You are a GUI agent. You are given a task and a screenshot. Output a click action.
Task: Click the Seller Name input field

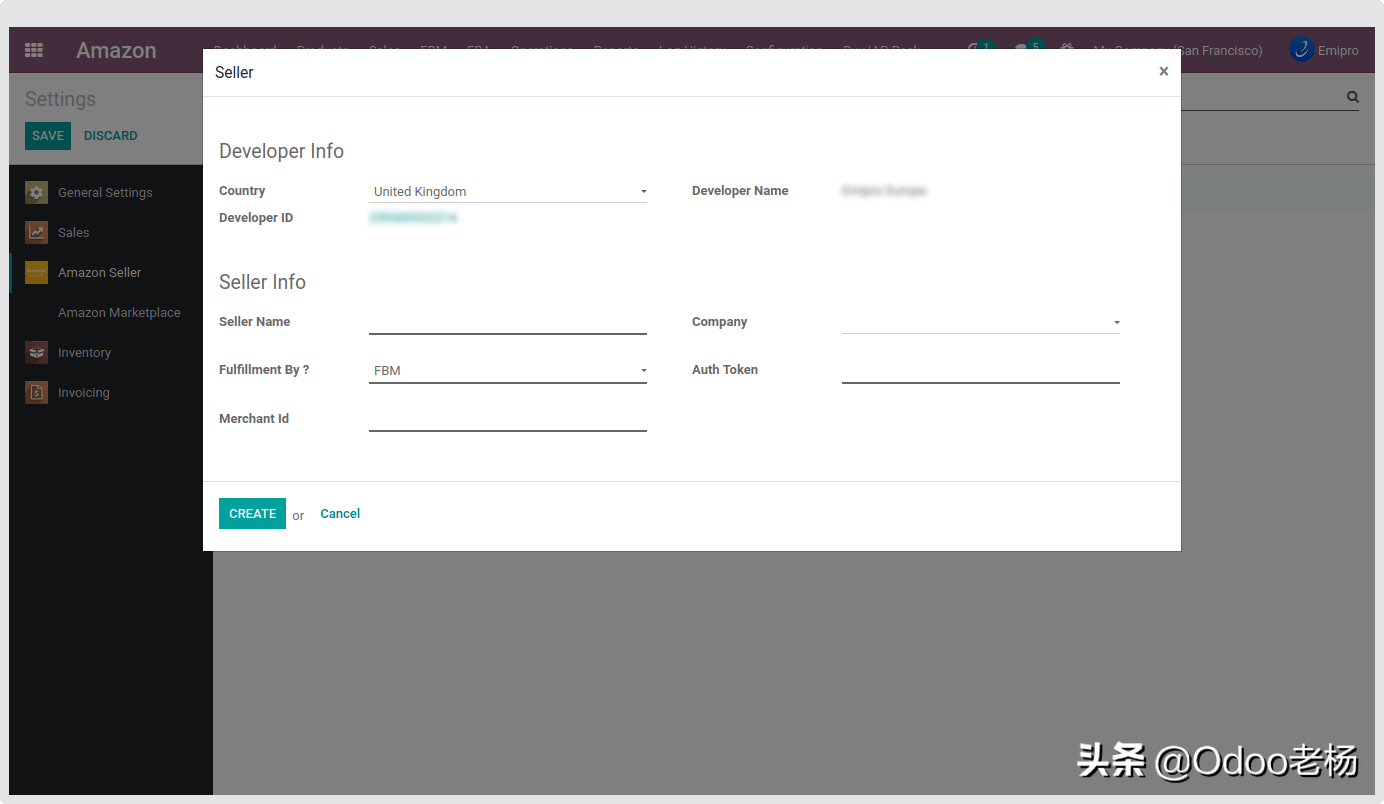pyautogui.click(x=508, y=322)
